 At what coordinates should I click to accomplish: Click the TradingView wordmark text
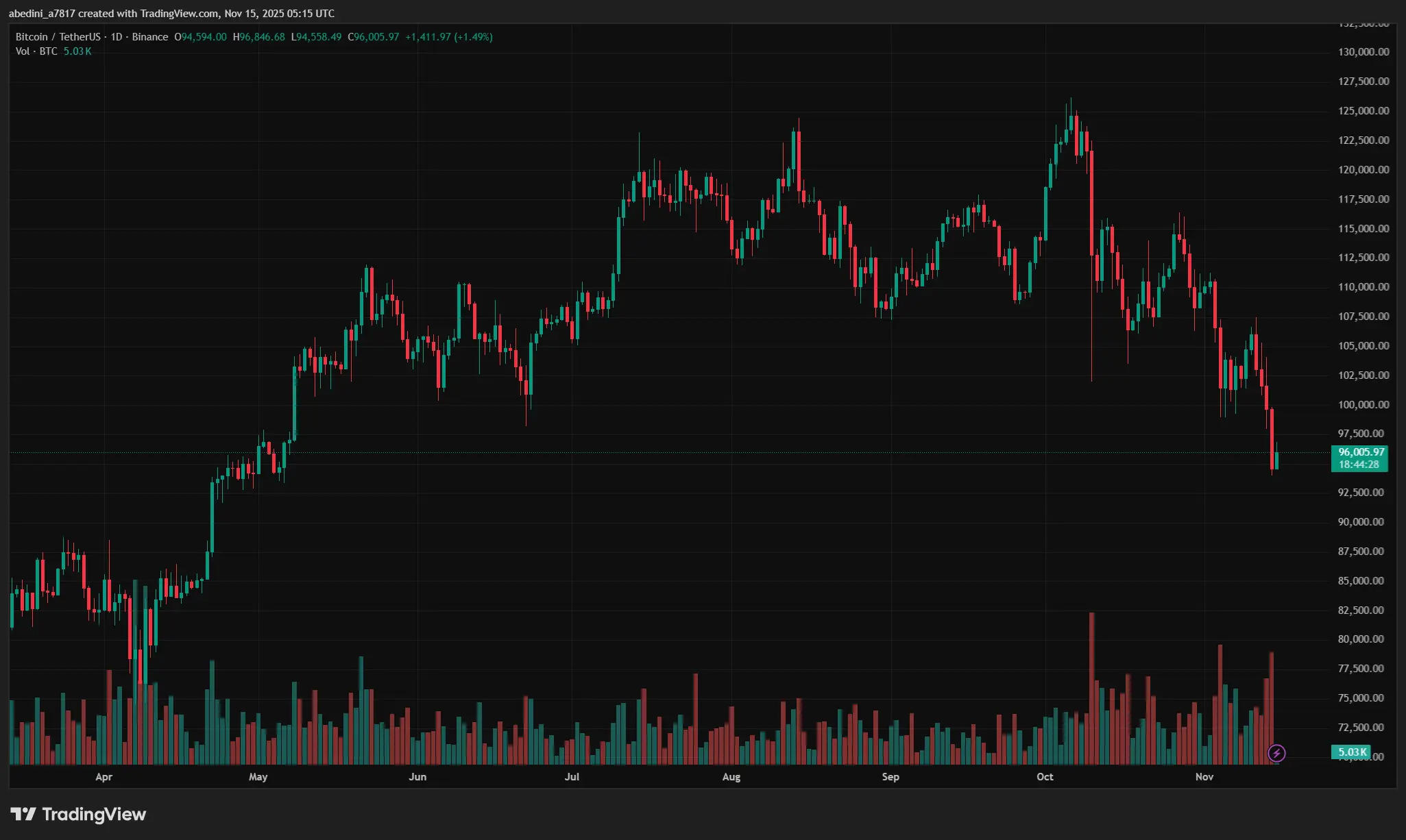(x=94, y=814)
